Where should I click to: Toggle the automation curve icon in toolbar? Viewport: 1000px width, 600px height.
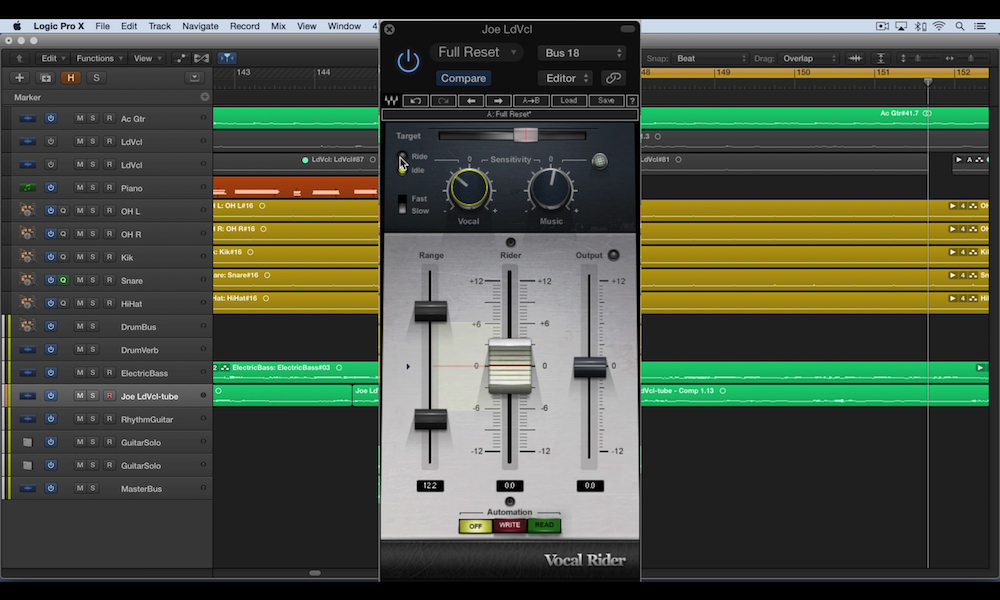(x=181, y=58)
